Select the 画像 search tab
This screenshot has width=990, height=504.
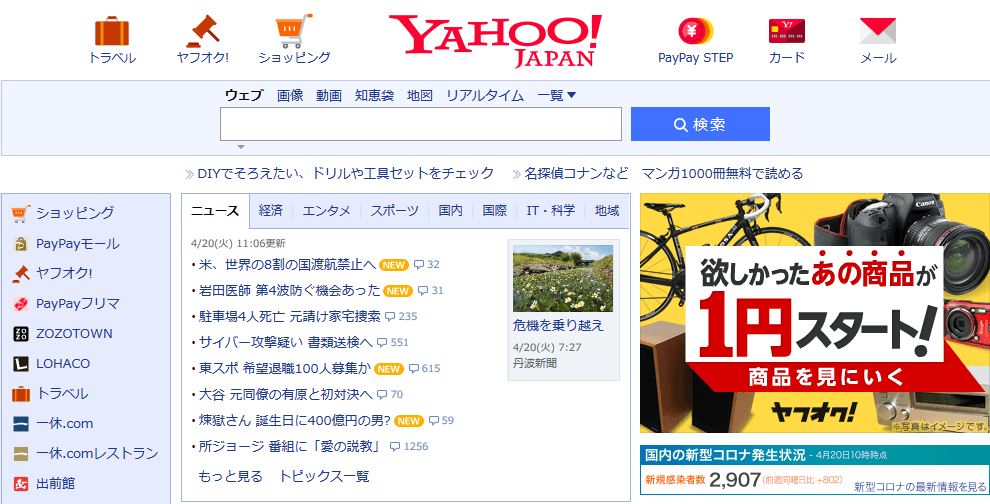pyautogui.click(x=290, y=95)
